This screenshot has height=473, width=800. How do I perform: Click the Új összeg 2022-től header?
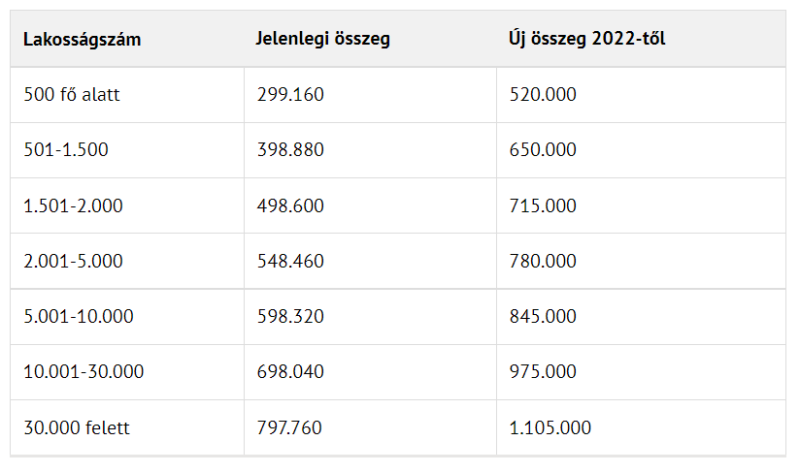coord(586,40)
